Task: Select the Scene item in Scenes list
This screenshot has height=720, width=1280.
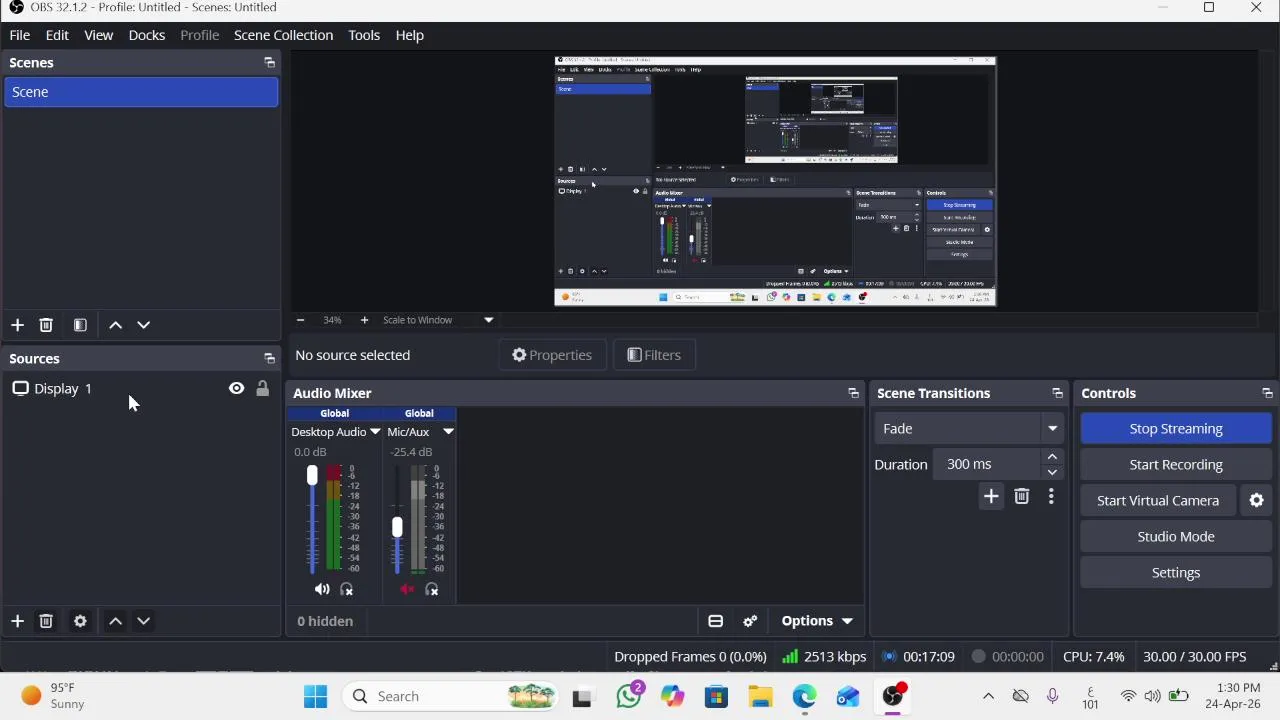Action: 140,92
